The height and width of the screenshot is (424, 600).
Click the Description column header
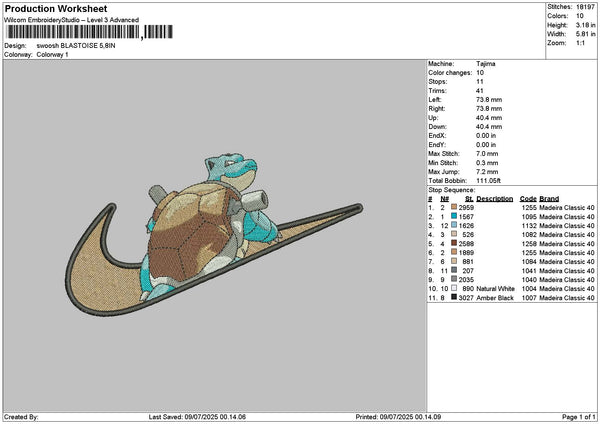coord(494,197)
